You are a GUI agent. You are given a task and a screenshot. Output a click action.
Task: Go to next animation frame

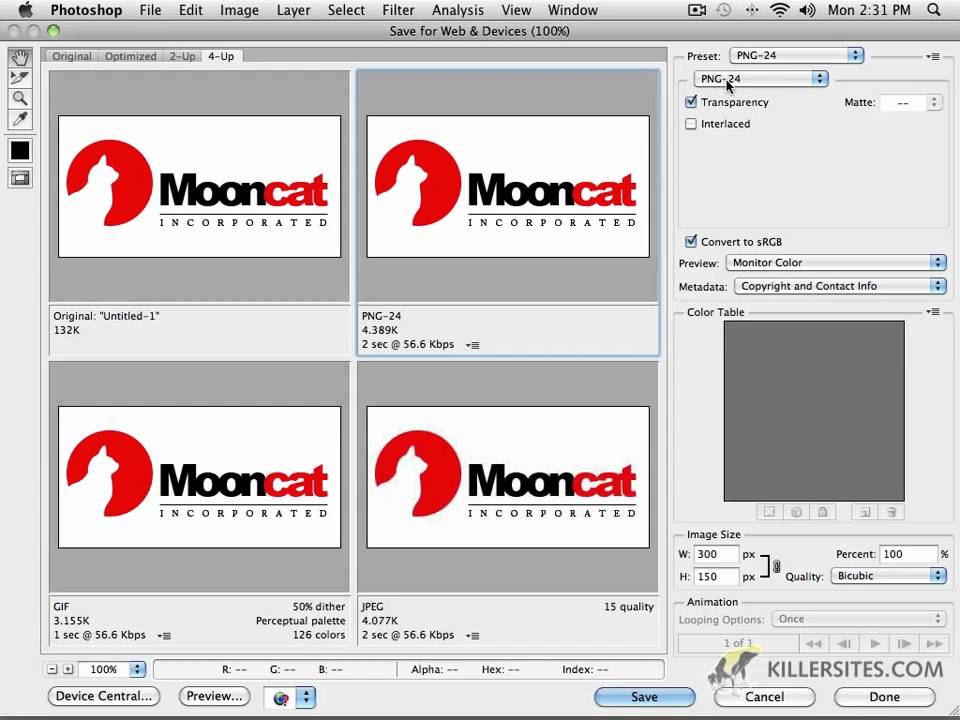point(904,643)
